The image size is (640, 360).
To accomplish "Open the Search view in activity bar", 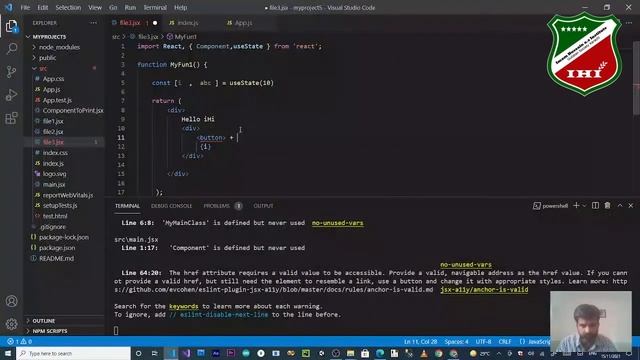I will point(11,49).
